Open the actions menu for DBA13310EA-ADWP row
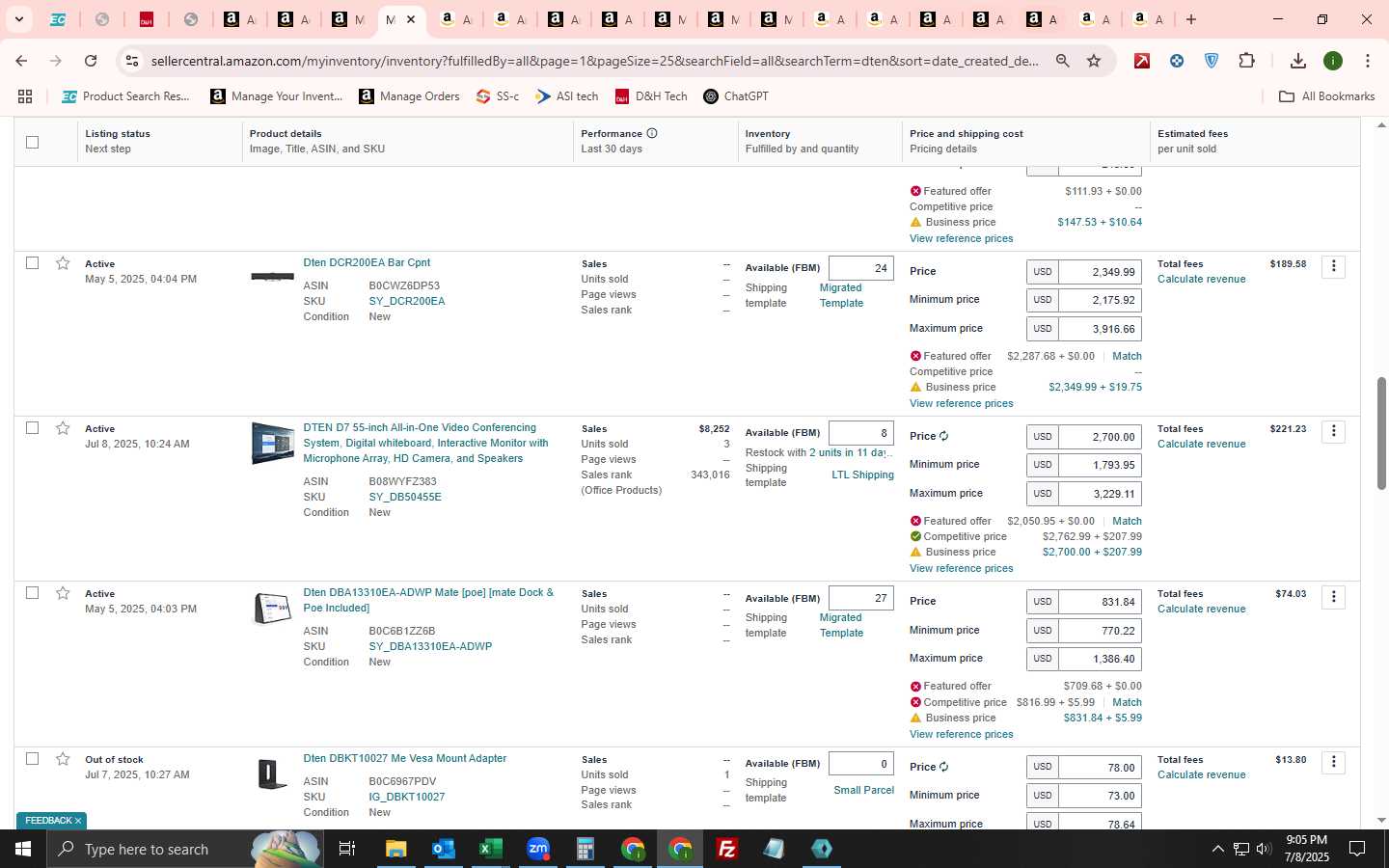The width and height of the screenshot is (1389, 868). tap(1333, 596)
